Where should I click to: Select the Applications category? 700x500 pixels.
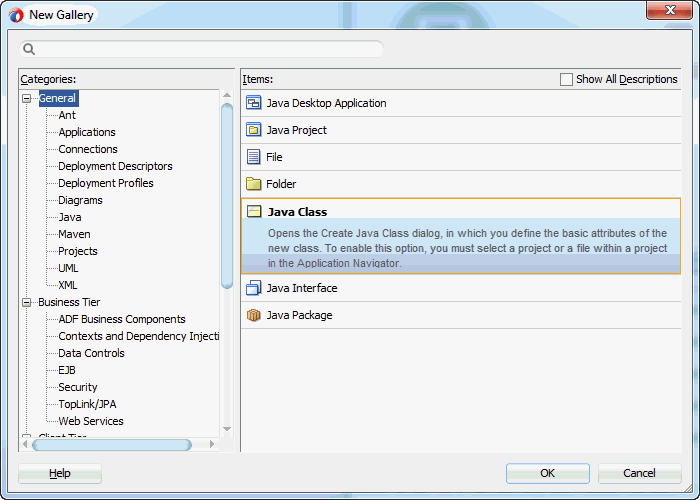tap(87, 132)
